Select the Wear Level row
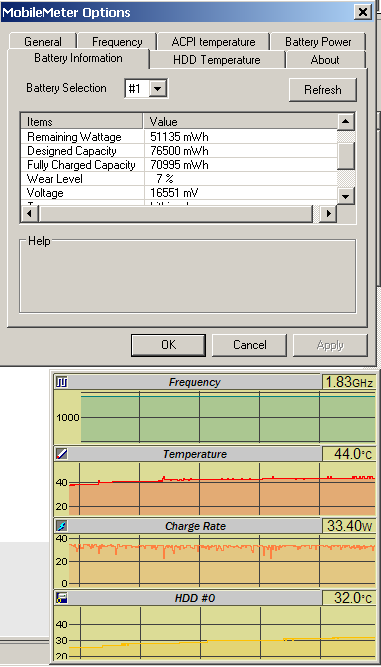This screenshot has width=381, height=667. (179, 179)
